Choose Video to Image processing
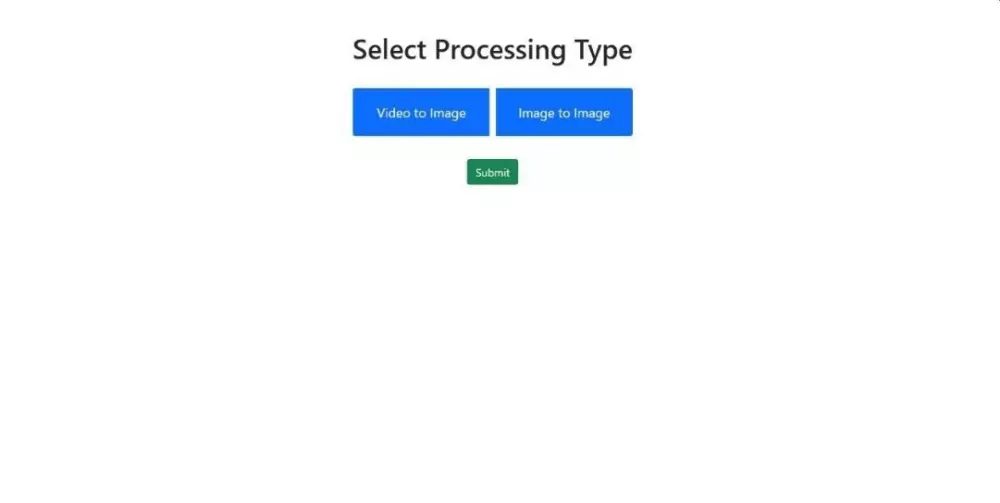 pos(421,112)
